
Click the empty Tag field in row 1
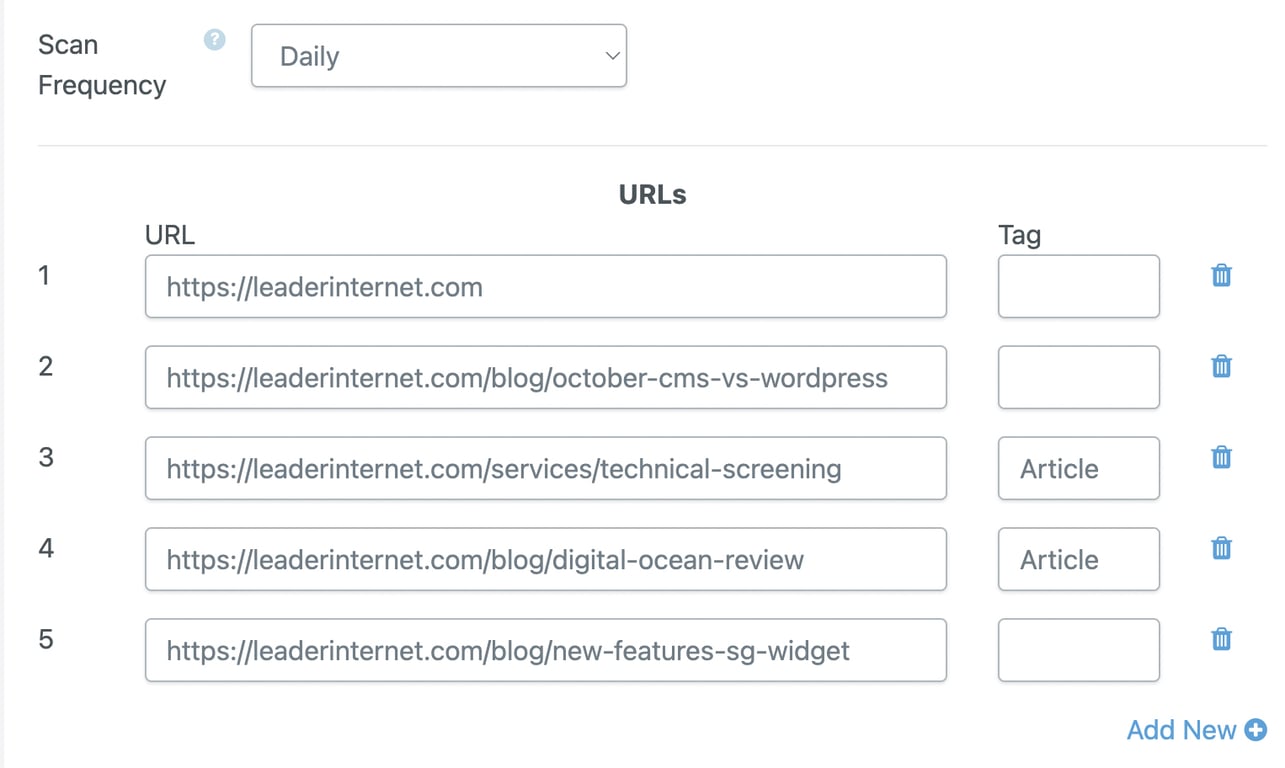(x=1078, y=287)
